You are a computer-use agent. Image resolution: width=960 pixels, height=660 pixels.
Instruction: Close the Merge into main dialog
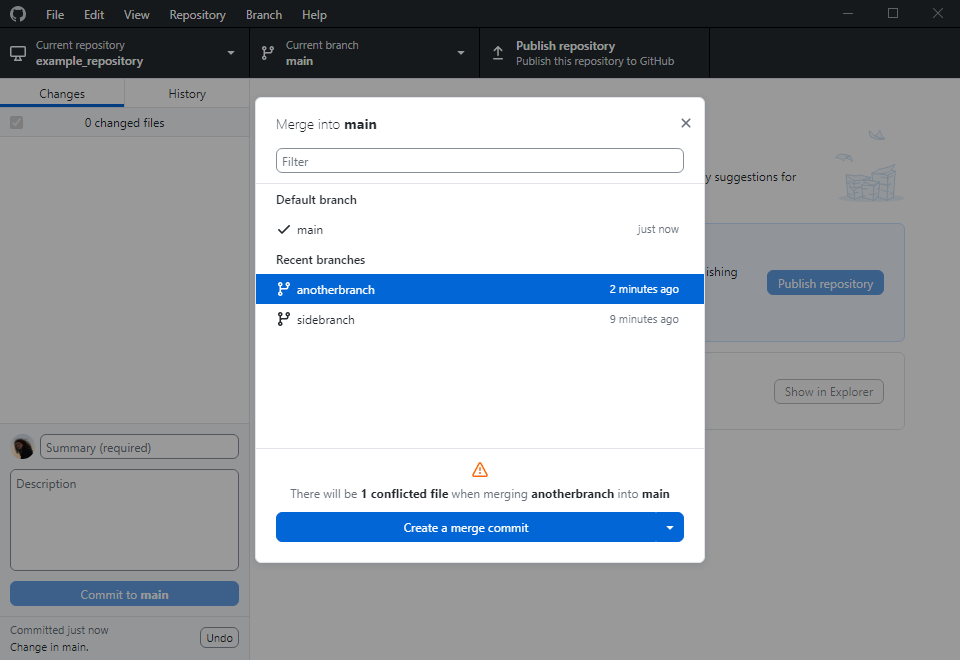[x=686, y=123]
